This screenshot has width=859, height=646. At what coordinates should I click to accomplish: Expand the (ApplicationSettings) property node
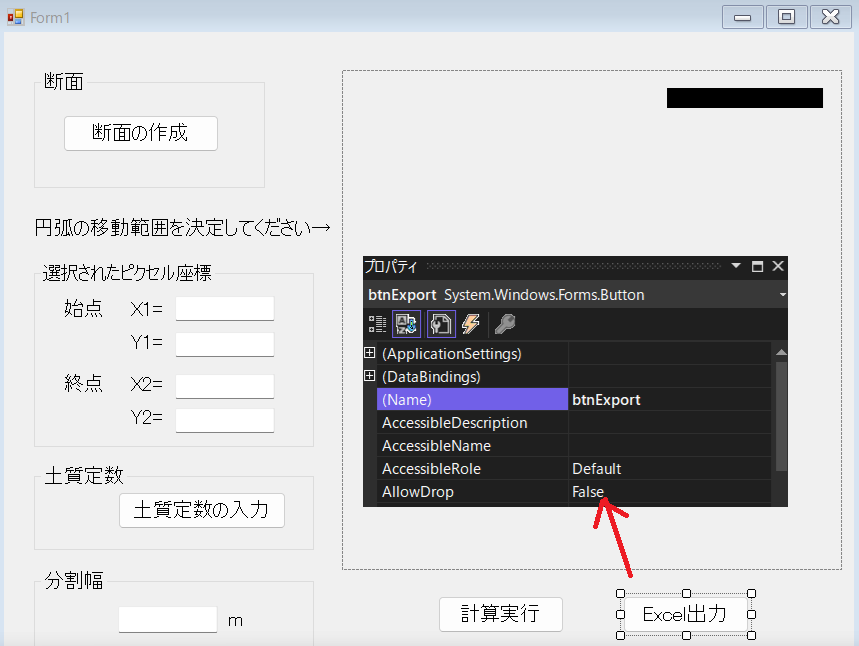click(x=370, y=353)
